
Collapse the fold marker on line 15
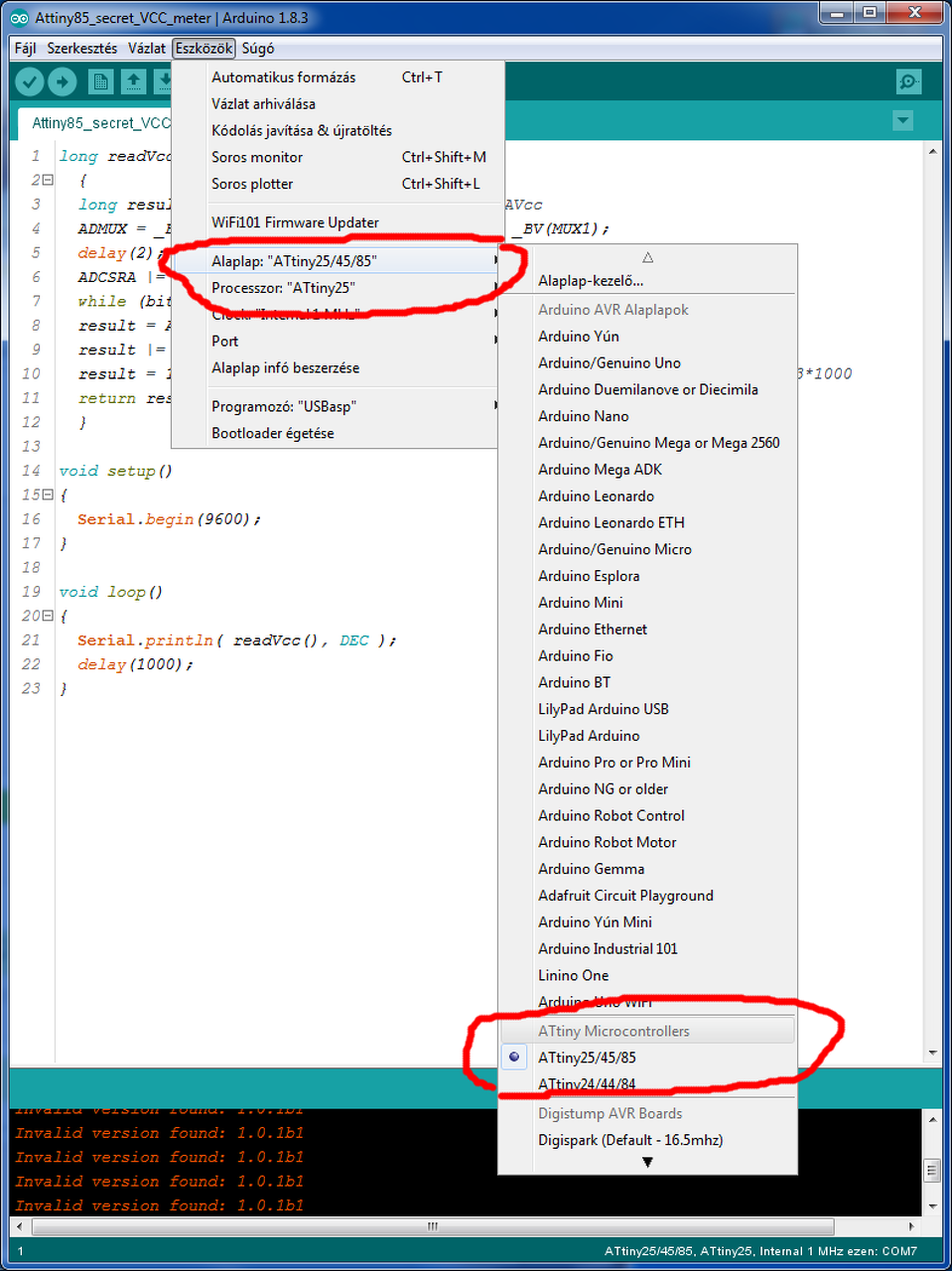[47, 494]
